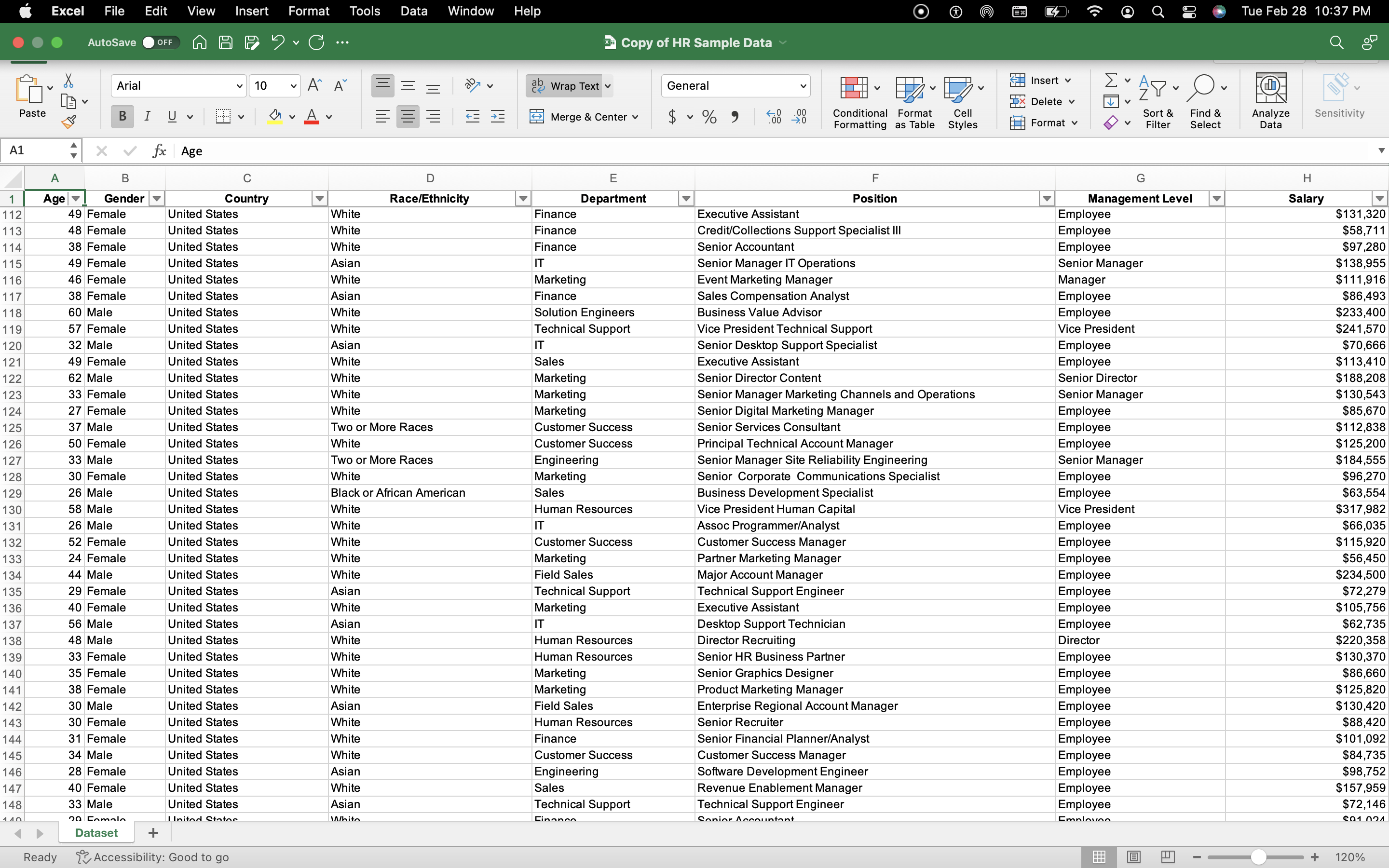
Task: Apply percent number style
Action: 709,117
